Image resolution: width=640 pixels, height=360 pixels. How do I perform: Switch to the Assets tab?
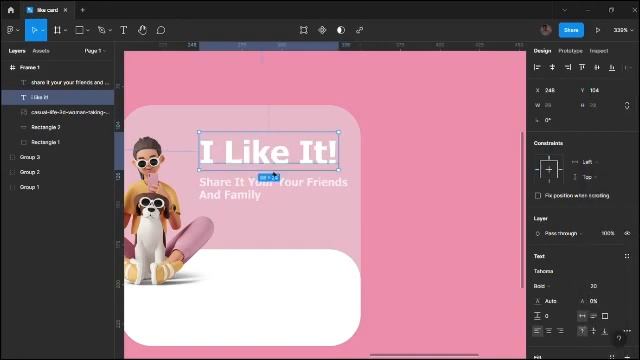pos(41,51)
